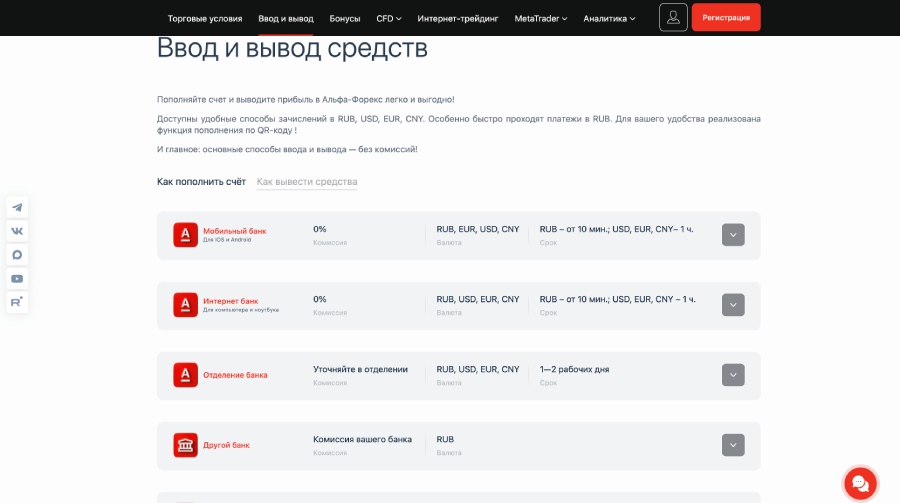The image size is (900, 503).
Task: Open Интернет-трейдинг page
Action: (458, 18)
